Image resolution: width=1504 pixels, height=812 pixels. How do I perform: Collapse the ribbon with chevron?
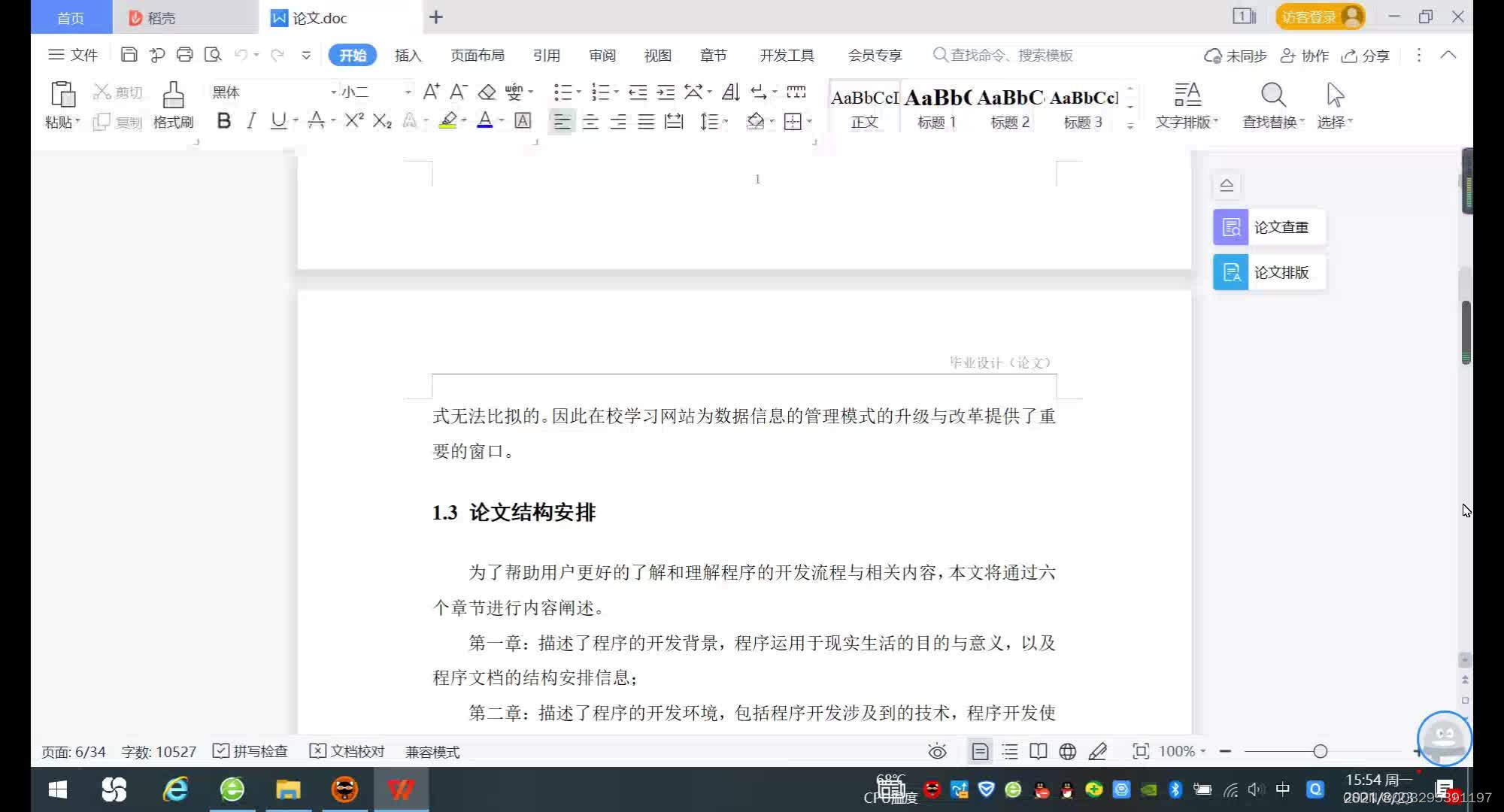(x=1448, y=55)
